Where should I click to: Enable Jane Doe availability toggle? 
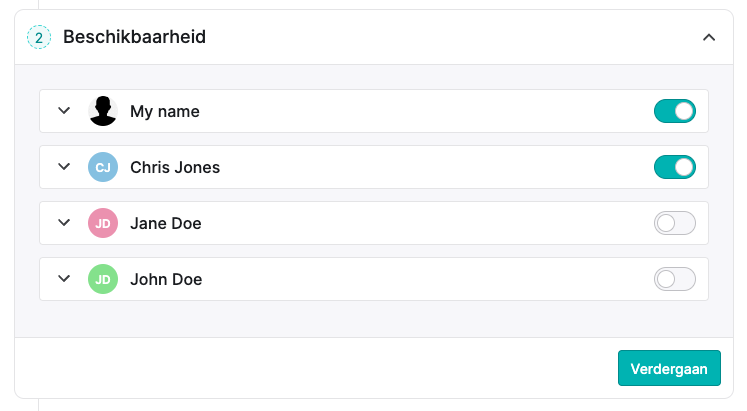[x=675, y=223]
